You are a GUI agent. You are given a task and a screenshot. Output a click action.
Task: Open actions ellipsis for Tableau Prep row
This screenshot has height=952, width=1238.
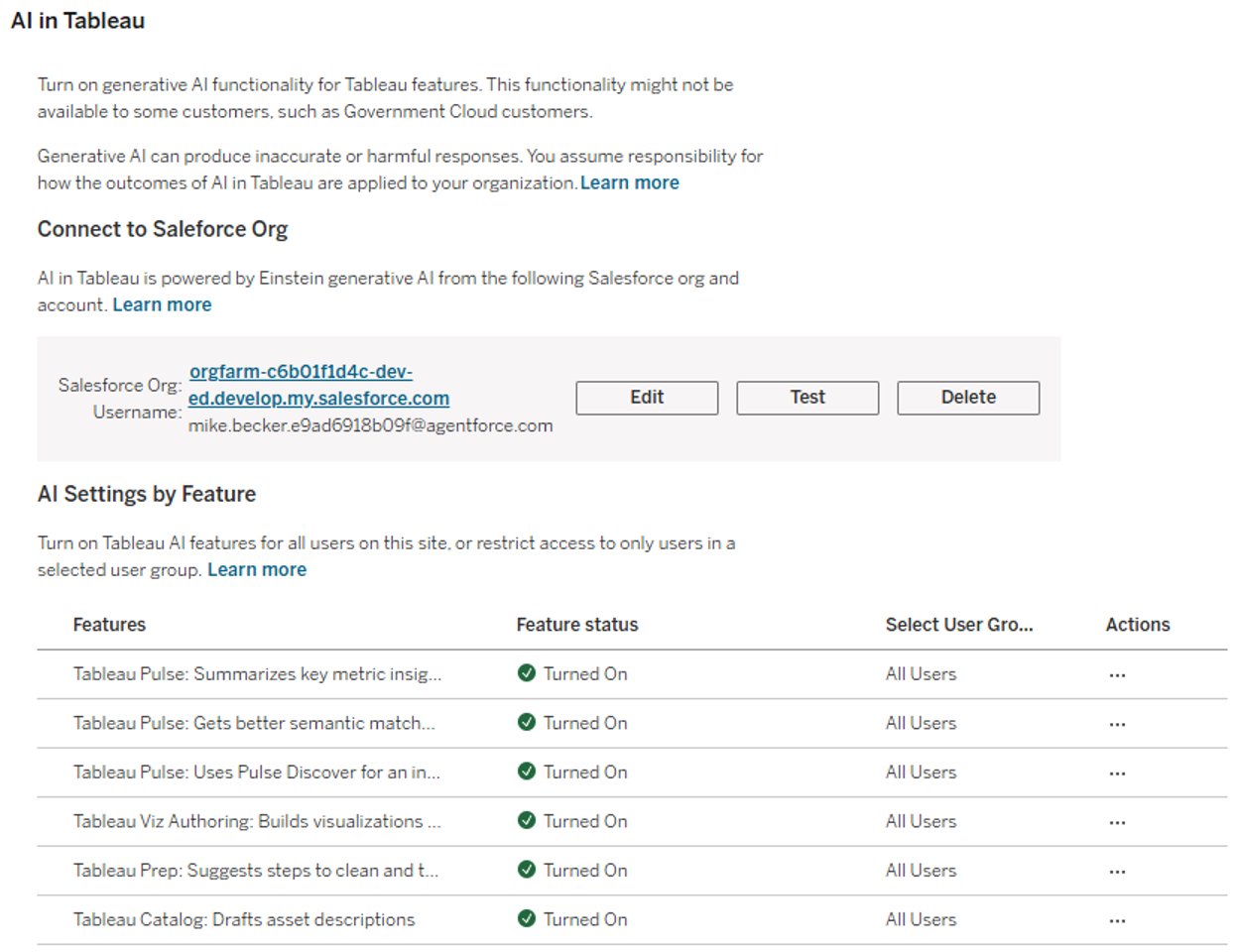[1117, 871]
